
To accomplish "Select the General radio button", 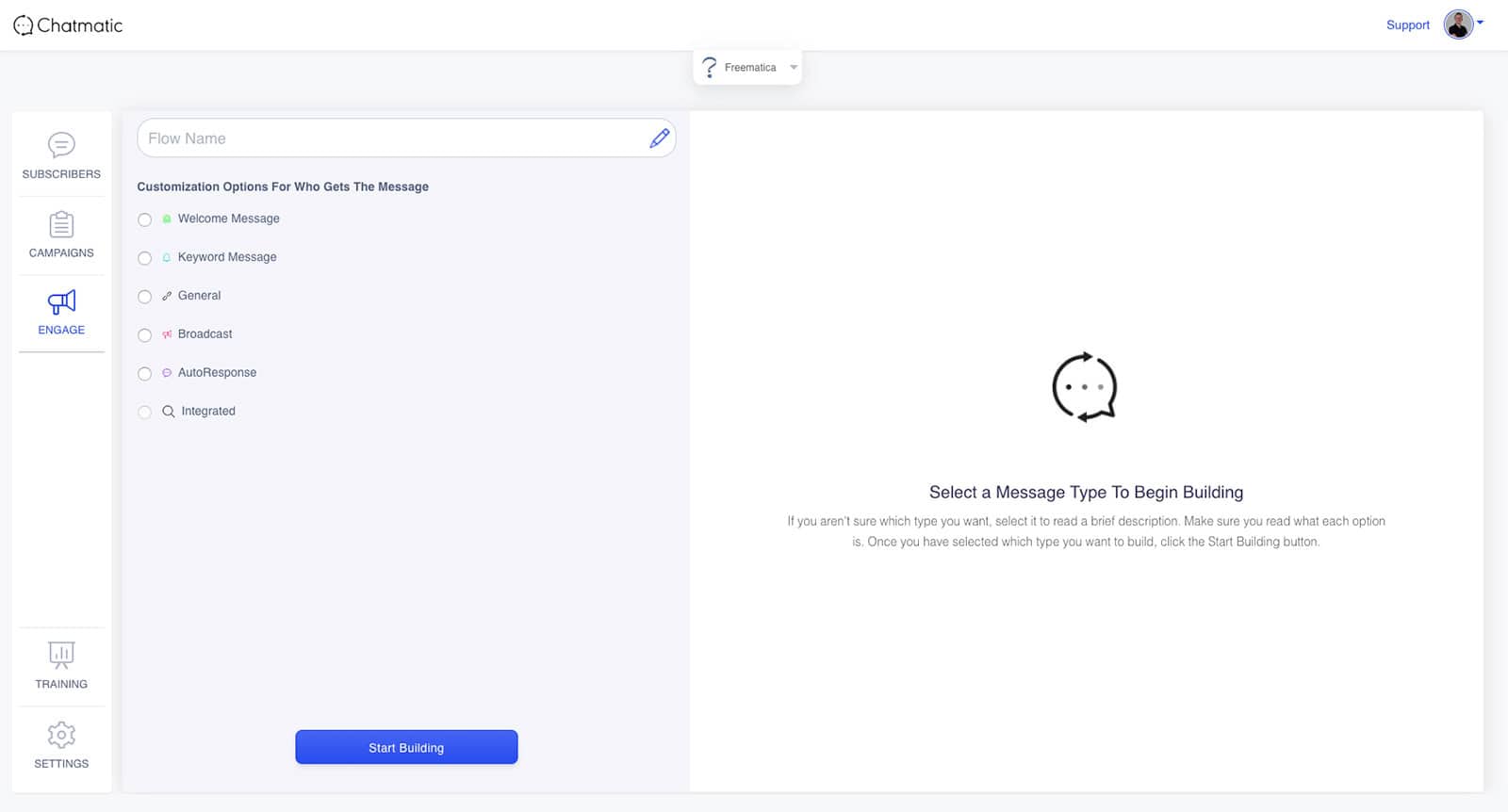I will coord(144,297).
